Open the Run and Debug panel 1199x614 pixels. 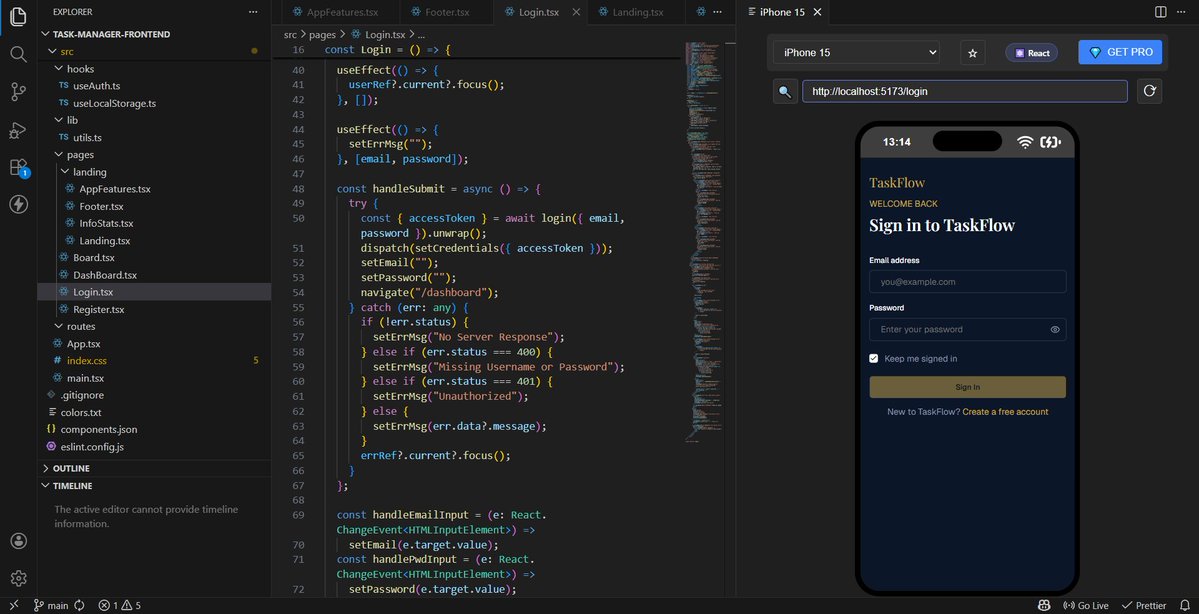click(17, 130)
